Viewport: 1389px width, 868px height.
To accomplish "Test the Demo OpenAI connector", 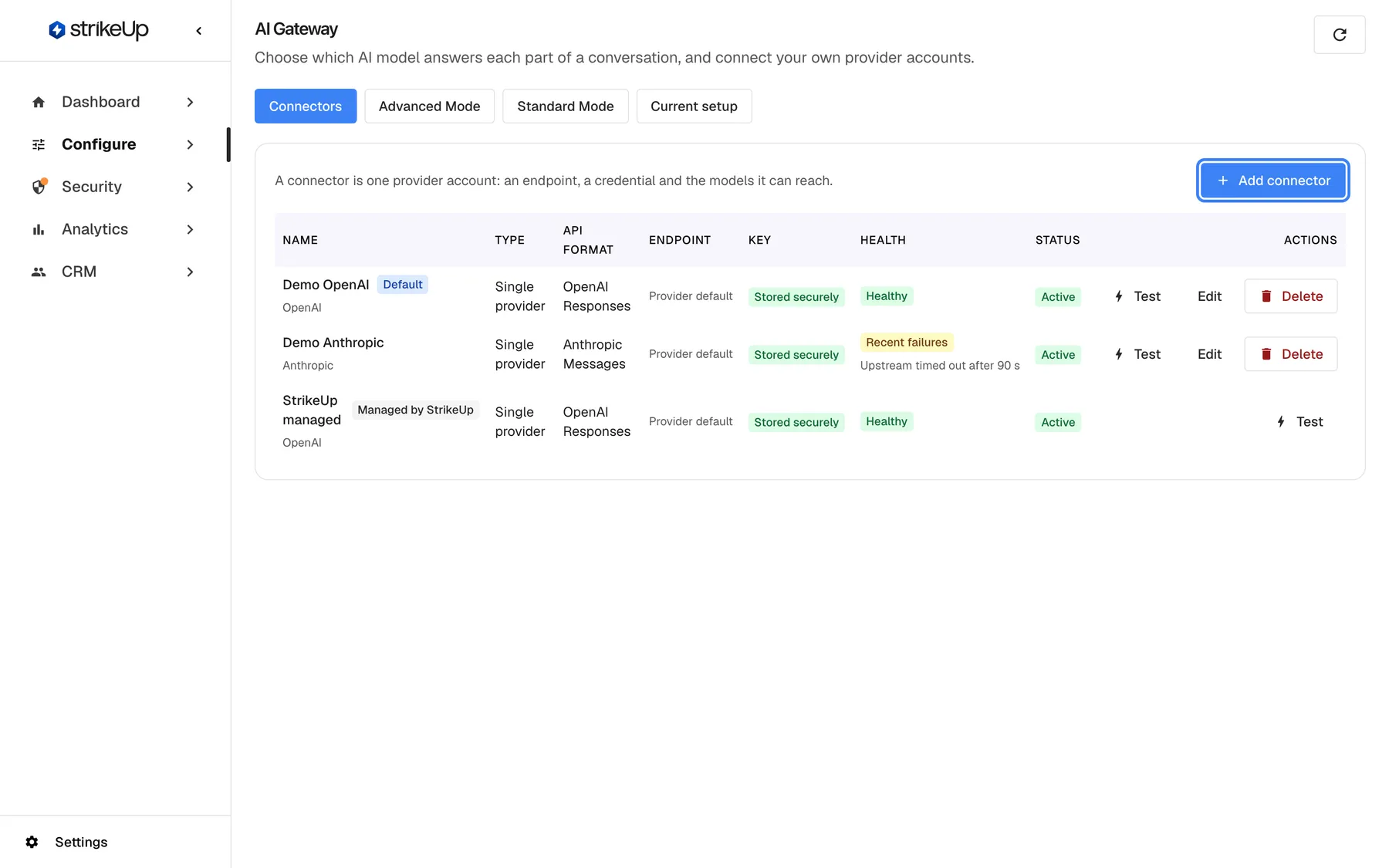I will (x=1138, y=296).
